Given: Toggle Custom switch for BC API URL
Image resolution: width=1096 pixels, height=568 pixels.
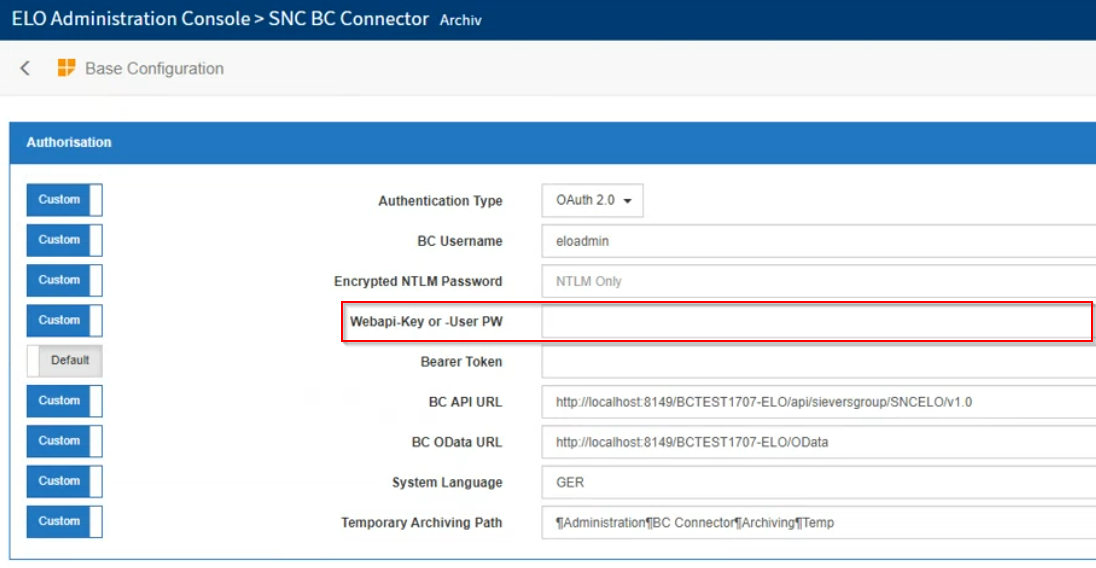Looking at the screenshot, I should (x=64, y=401).
